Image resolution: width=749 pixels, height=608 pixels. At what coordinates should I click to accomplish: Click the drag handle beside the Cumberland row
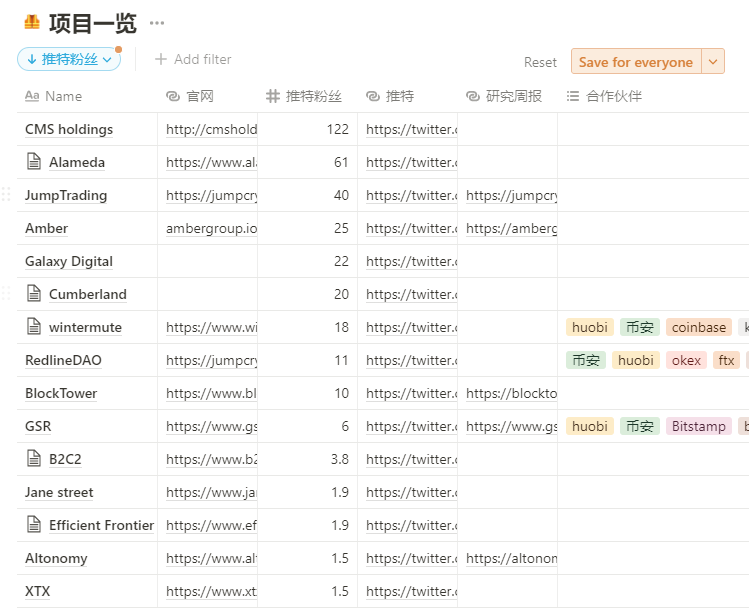pyautogui.click(x=6, y=293)
